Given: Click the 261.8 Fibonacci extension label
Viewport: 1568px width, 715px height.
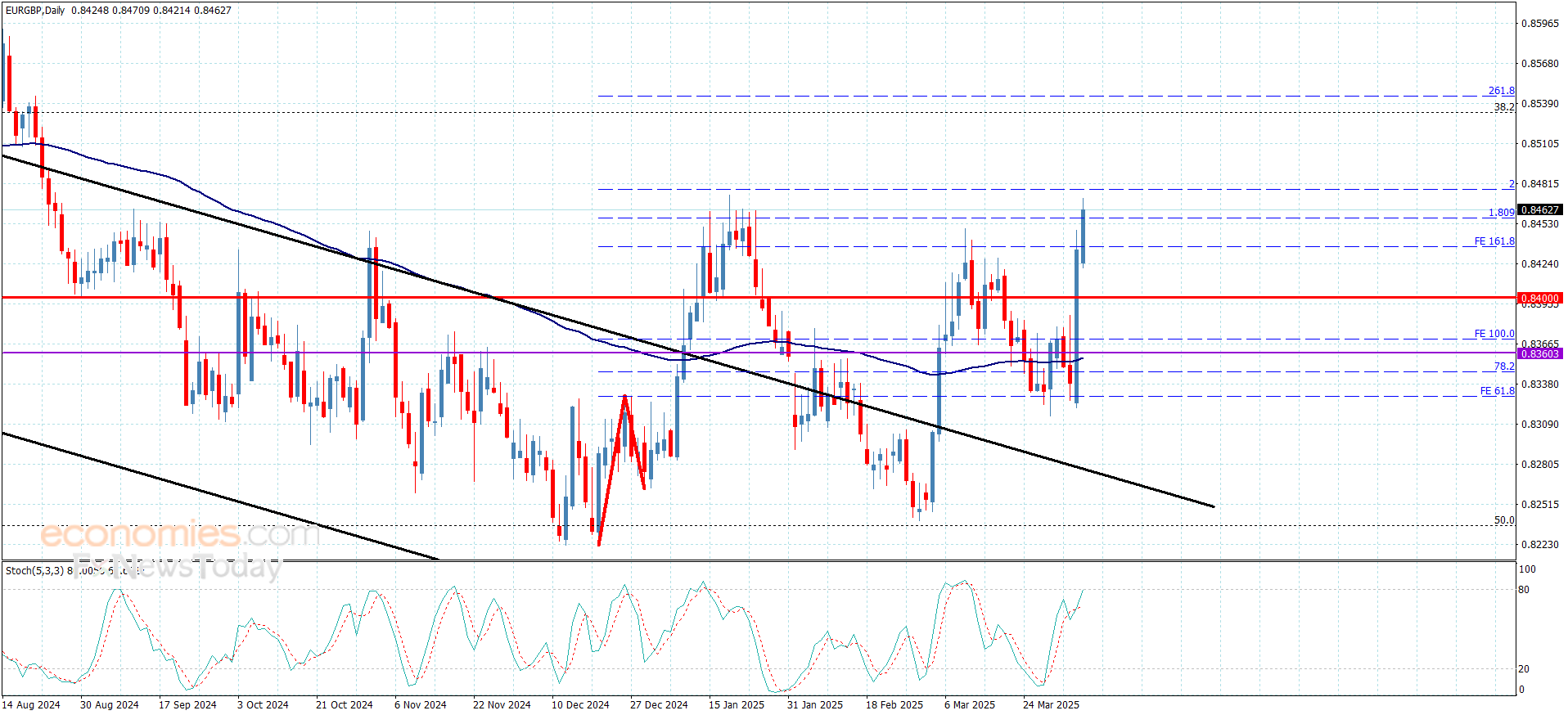Looking at the screenshot, I should [1501, 91].
